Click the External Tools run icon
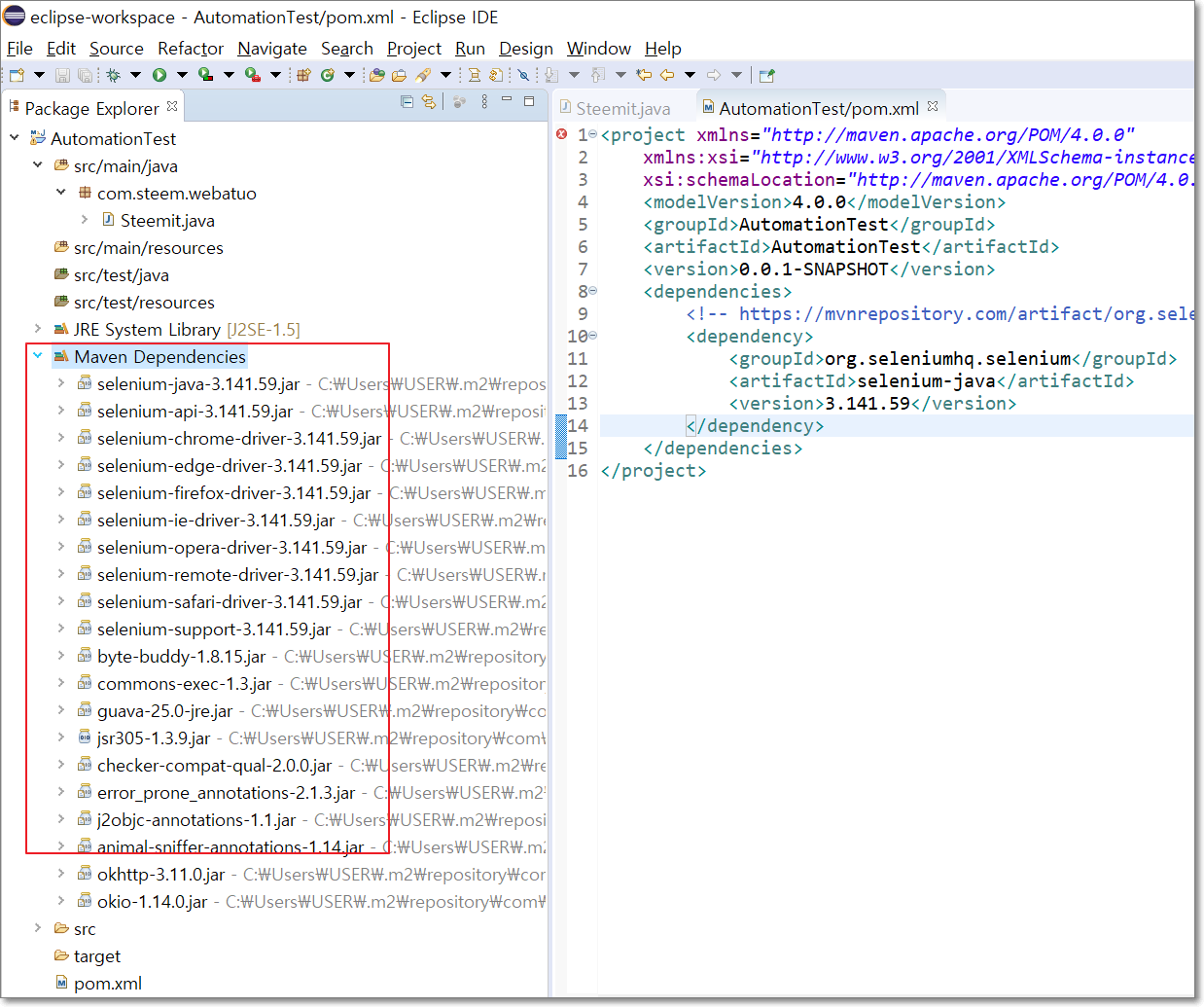The width and height of the screenshot is (1204, 1007). [x=253, y=75]
